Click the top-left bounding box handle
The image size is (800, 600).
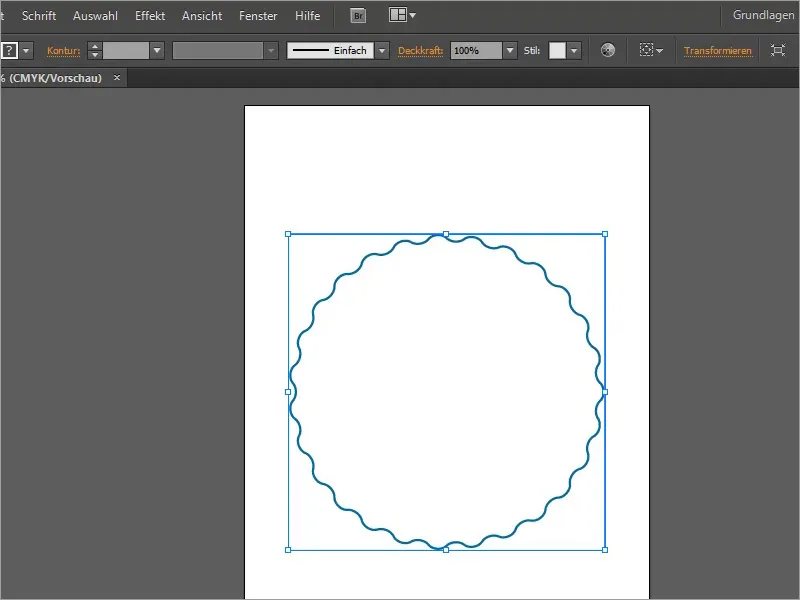click(x=288, y=234)
